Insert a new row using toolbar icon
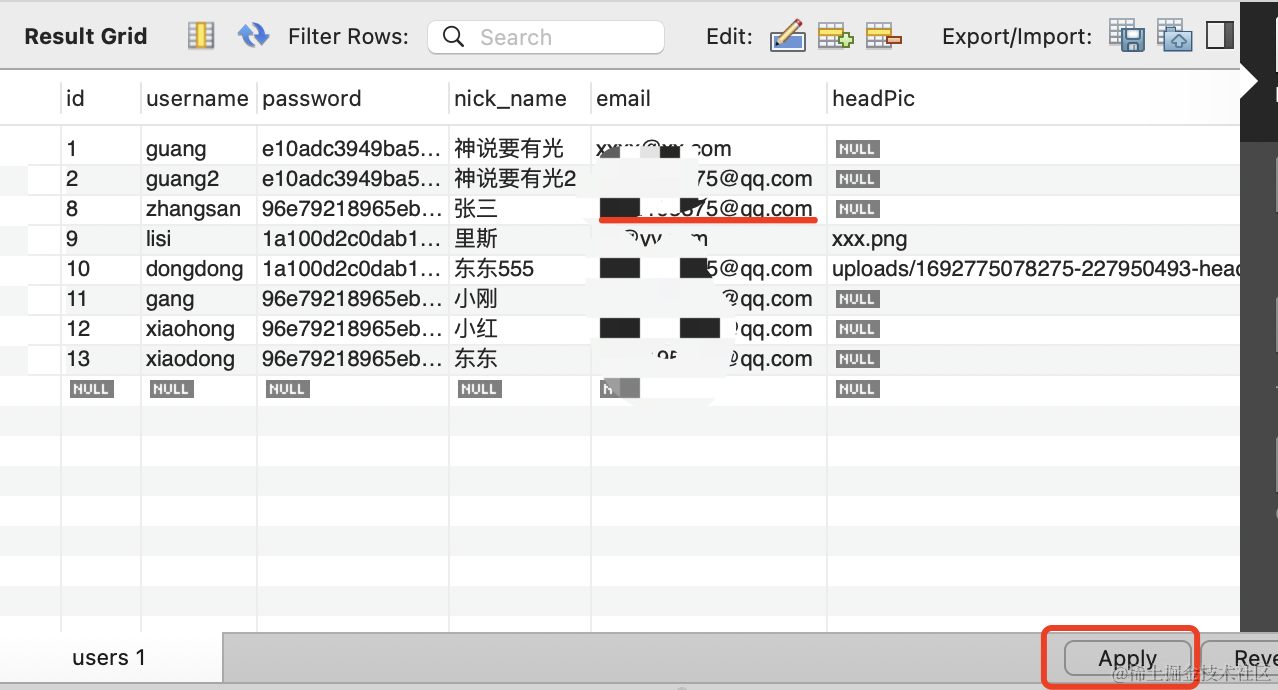 [x=835, y=37]
